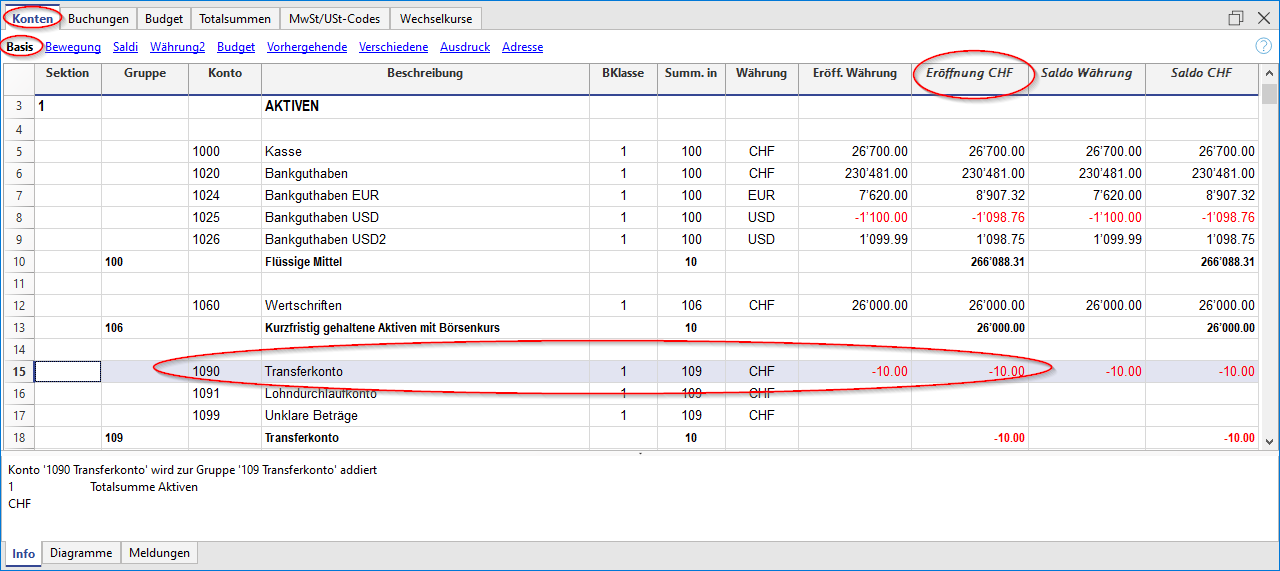The width and height of the screenshot is (1280, 571).
Task: Click the Adresse view link
Action: point(522,47)
